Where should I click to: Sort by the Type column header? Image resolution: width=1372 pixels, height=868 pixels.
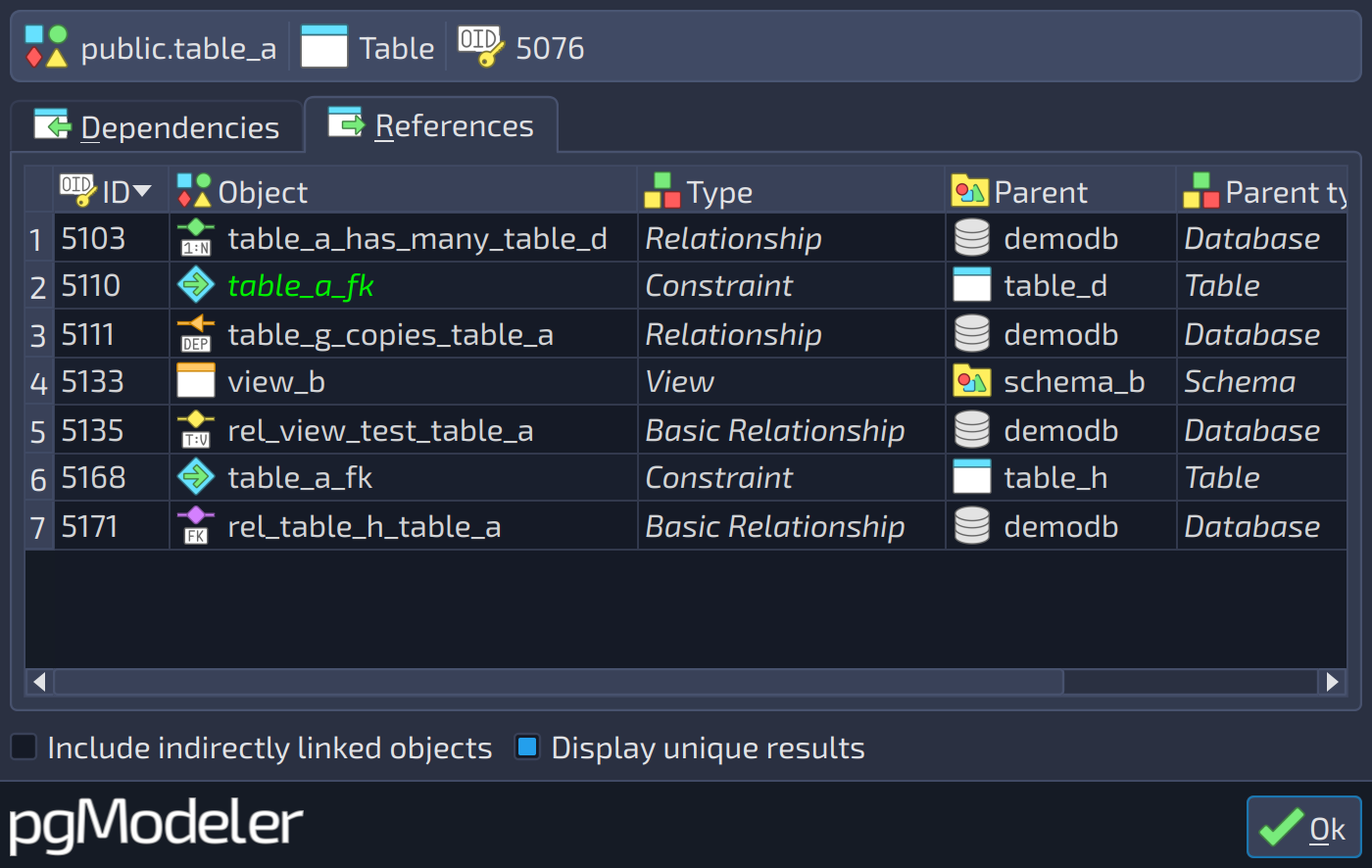click(792, 190)
